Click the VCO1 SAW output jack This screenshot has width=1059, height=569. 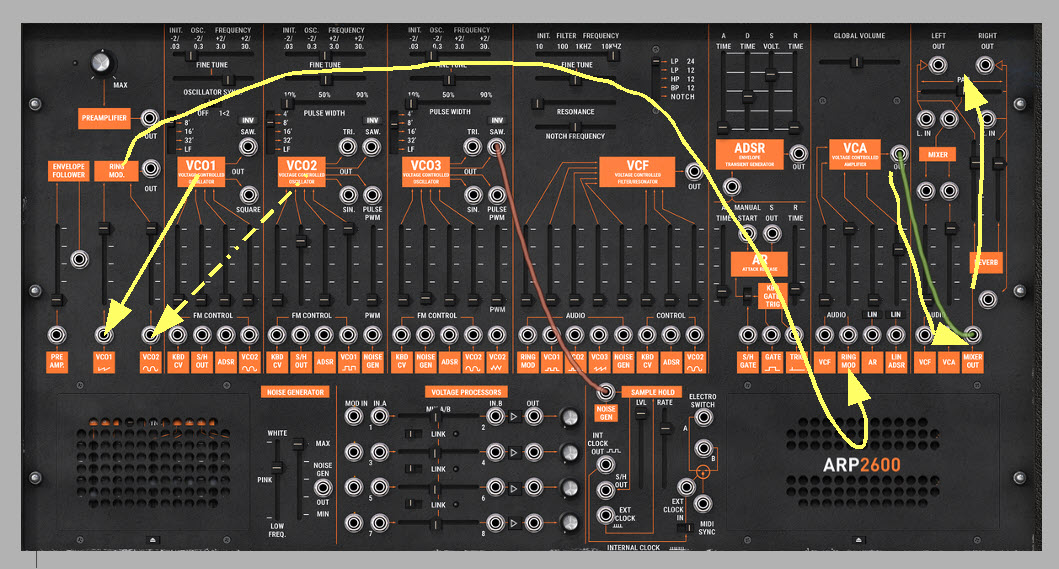pos(248,147)
